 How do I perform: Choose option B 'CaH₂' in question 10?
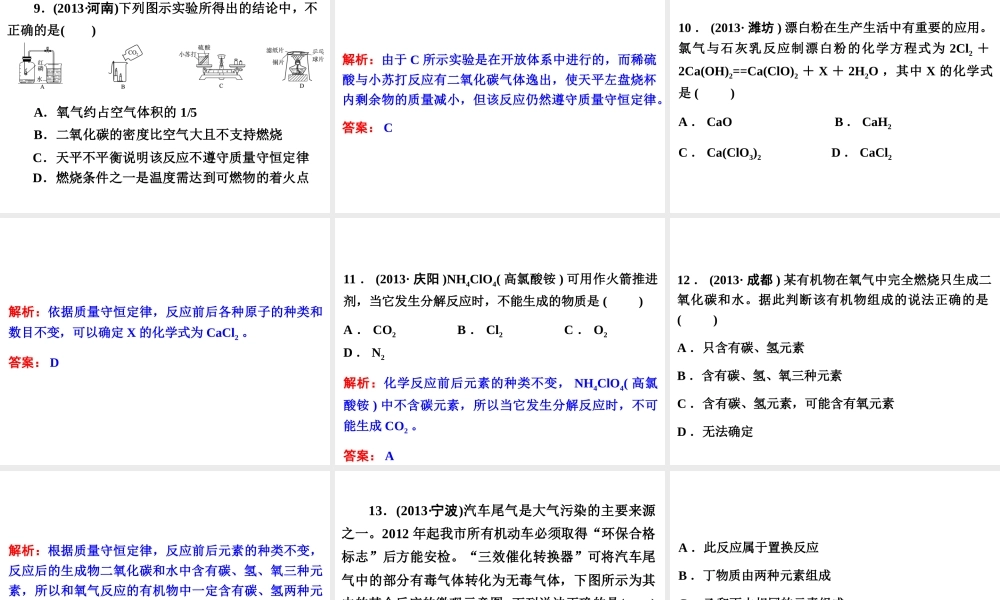pos(863,122)
